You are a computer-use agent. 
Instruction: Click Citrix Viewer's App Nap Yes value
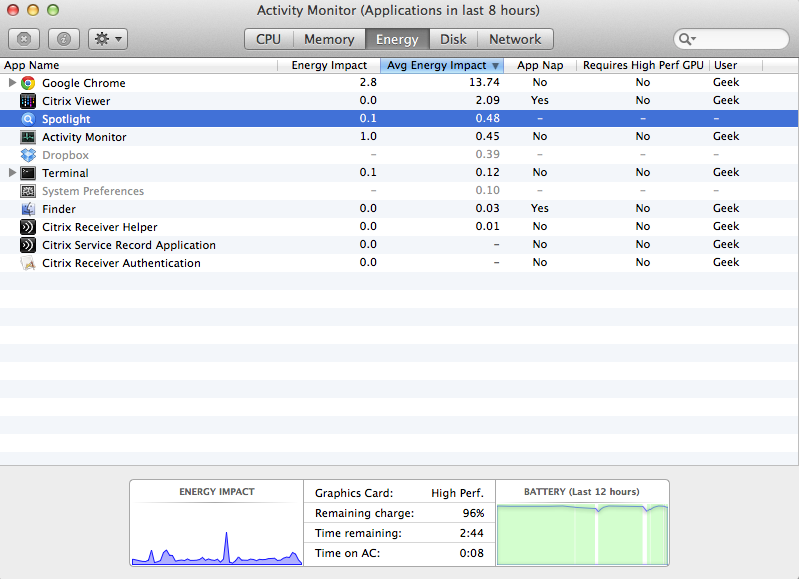[540, 100]
